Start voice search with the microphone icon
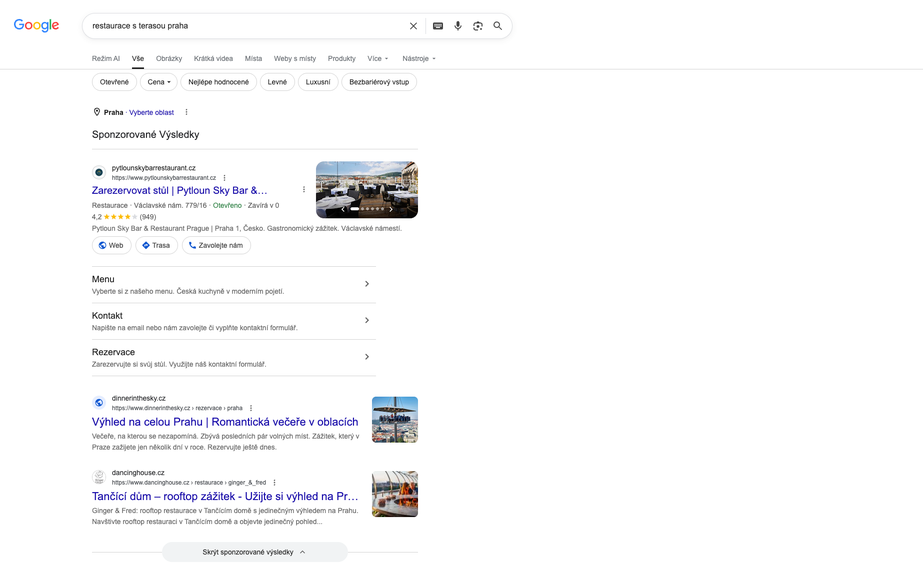The image size is (923, 574). tap(458, 26)
